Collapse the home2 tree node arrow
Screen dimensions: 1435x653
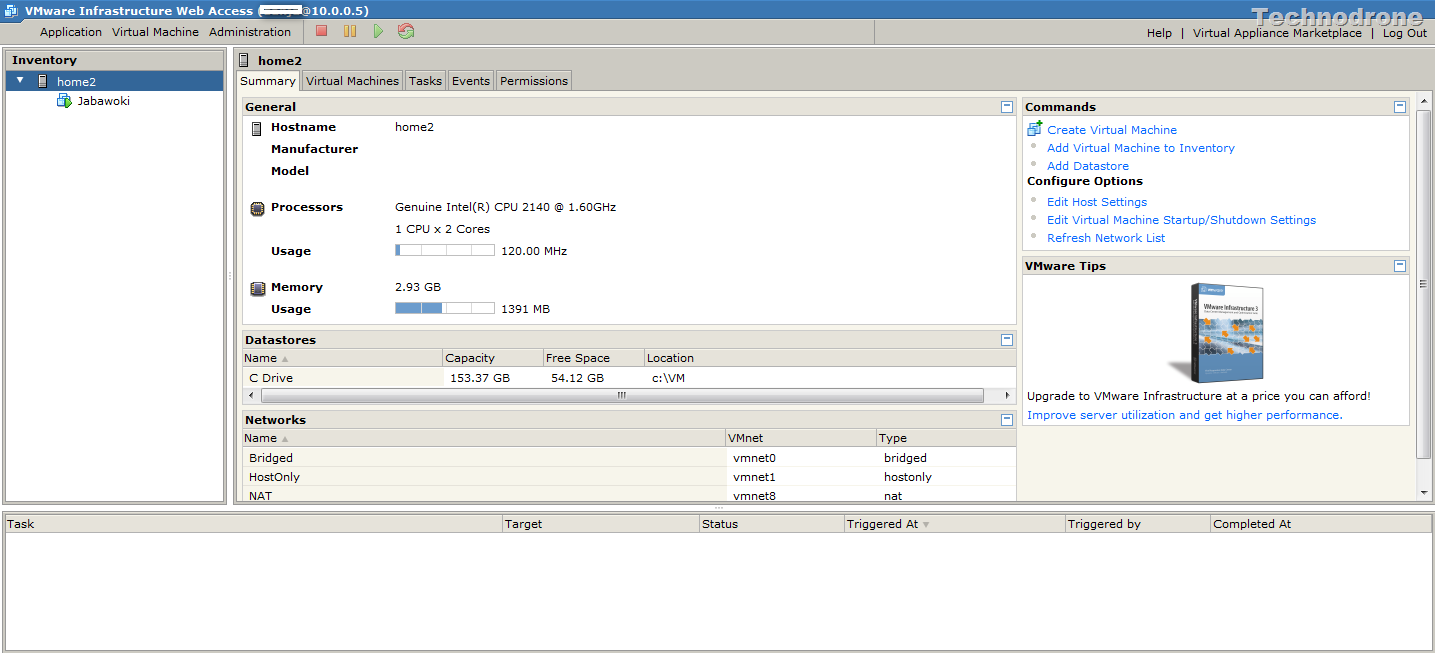20,79
